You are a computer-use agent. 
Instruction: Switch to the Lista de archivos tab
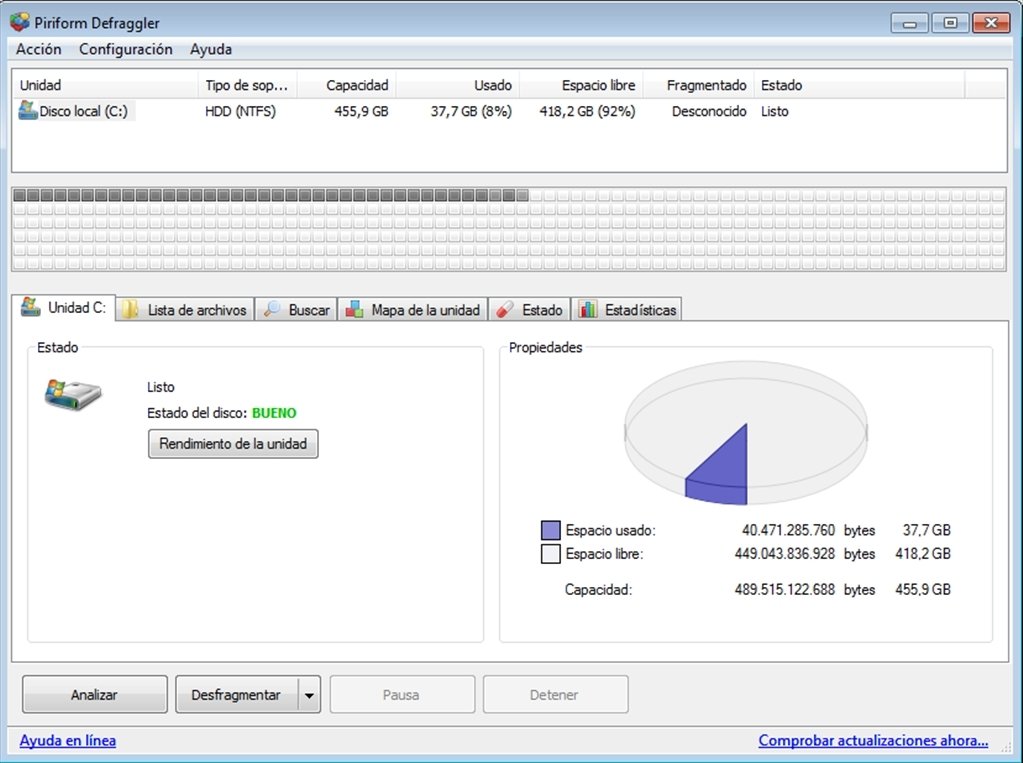[185, 309]
